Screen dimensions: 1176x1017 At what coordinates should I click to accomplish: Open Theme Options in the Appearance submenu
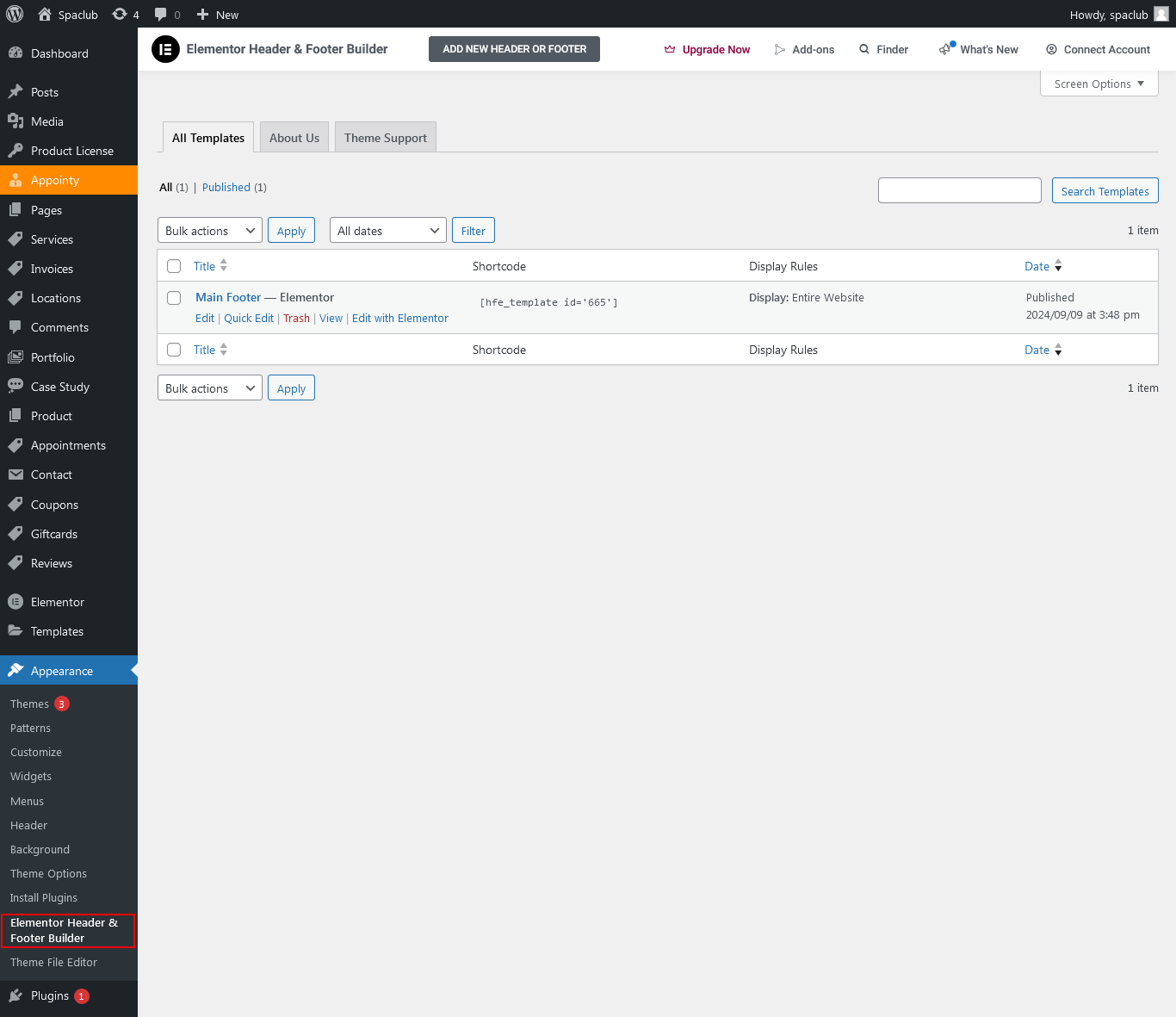pos(48,873)
